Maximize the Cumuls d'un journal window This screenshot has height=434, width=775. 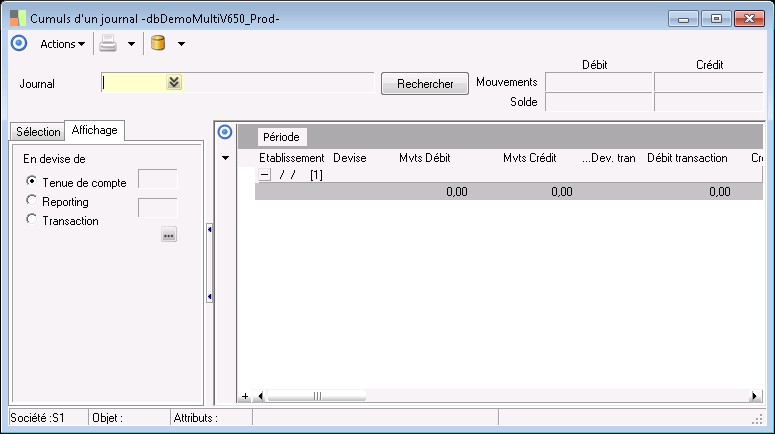click(x=716, y=19)
